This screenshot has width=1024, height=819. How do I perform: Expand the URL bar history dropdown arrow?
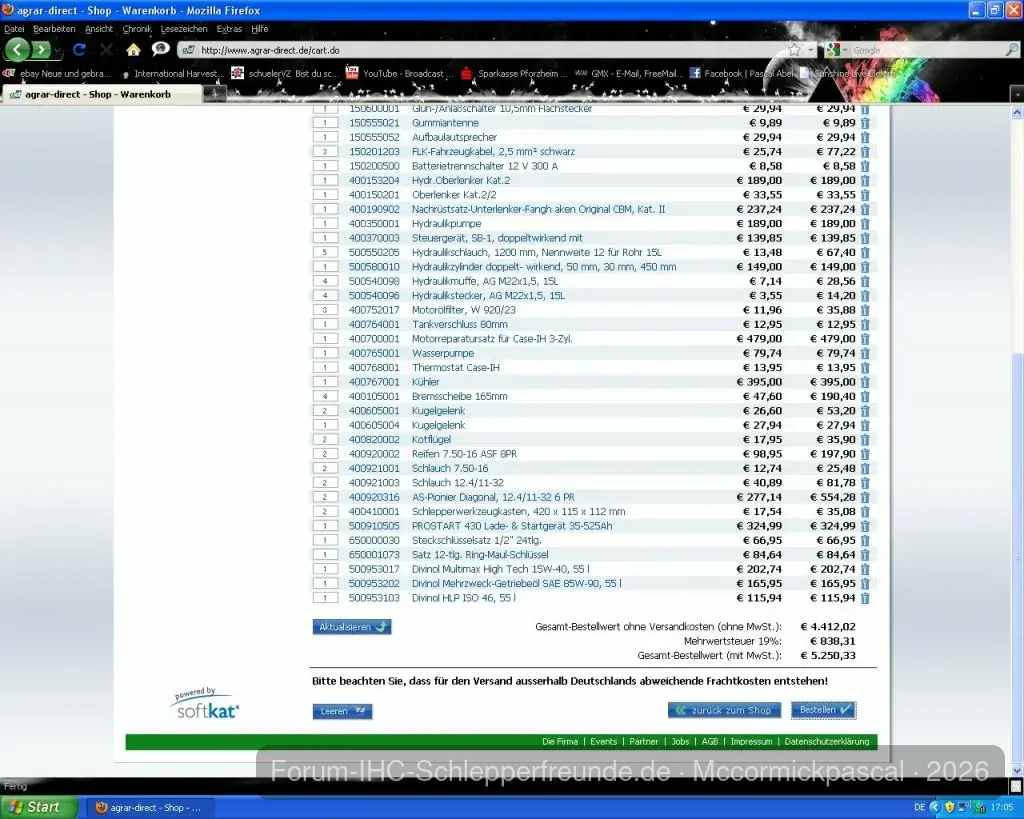pyautogui.click(x=810, y=50)
